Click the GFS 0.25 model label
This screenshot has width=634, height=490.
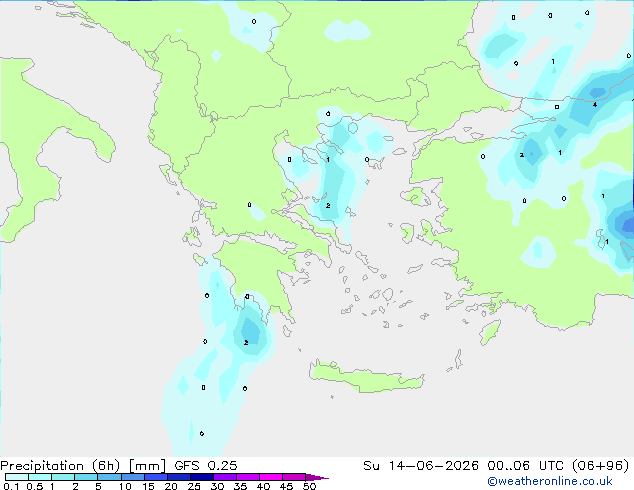coord(206,466)
